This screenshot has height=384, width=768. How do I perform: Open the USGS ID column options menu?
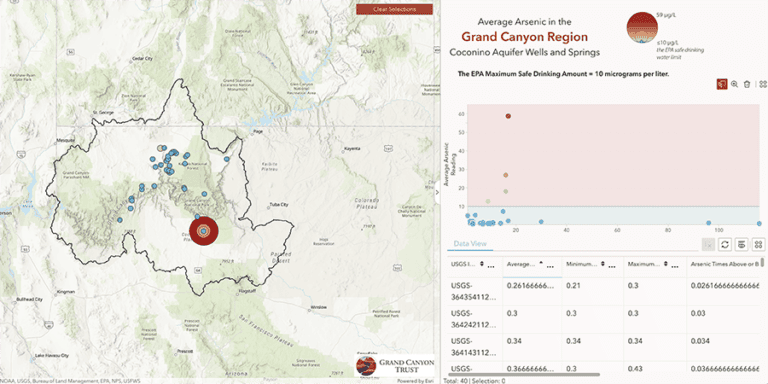pos(491,265)
